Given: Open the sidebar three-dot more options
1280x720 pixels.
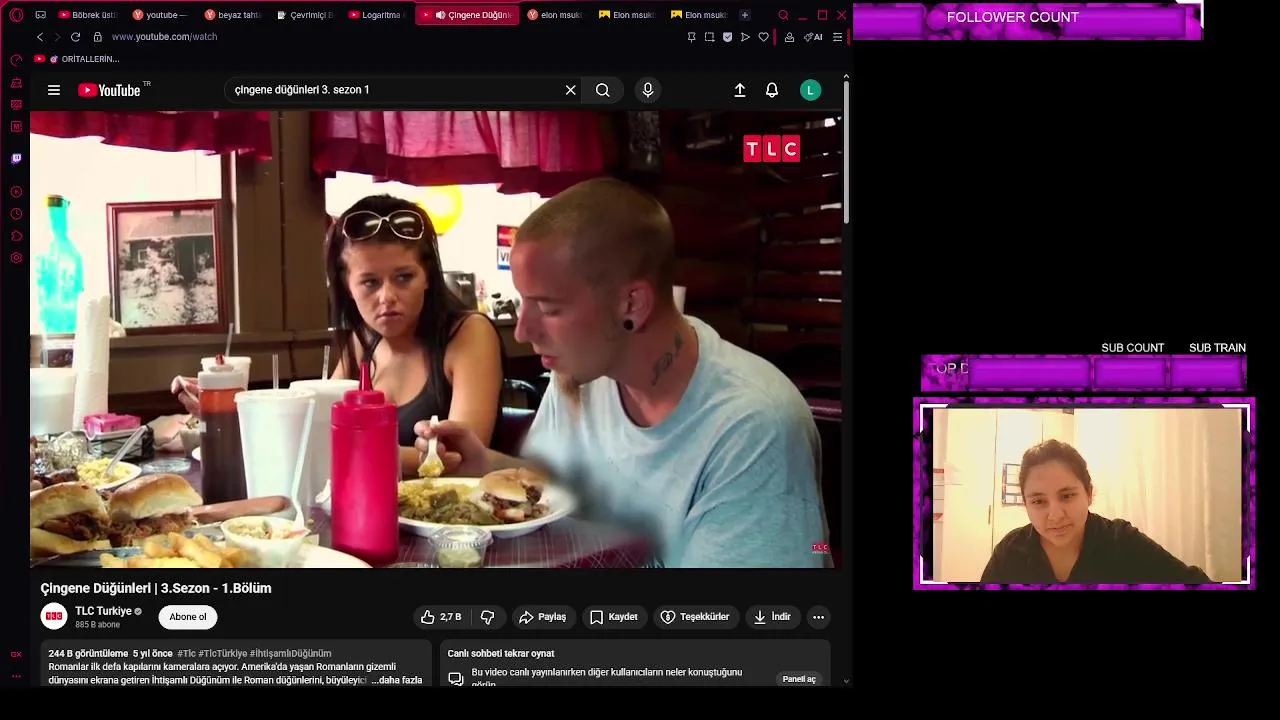Looking at the screenshot, I should (x=16, y=676).
